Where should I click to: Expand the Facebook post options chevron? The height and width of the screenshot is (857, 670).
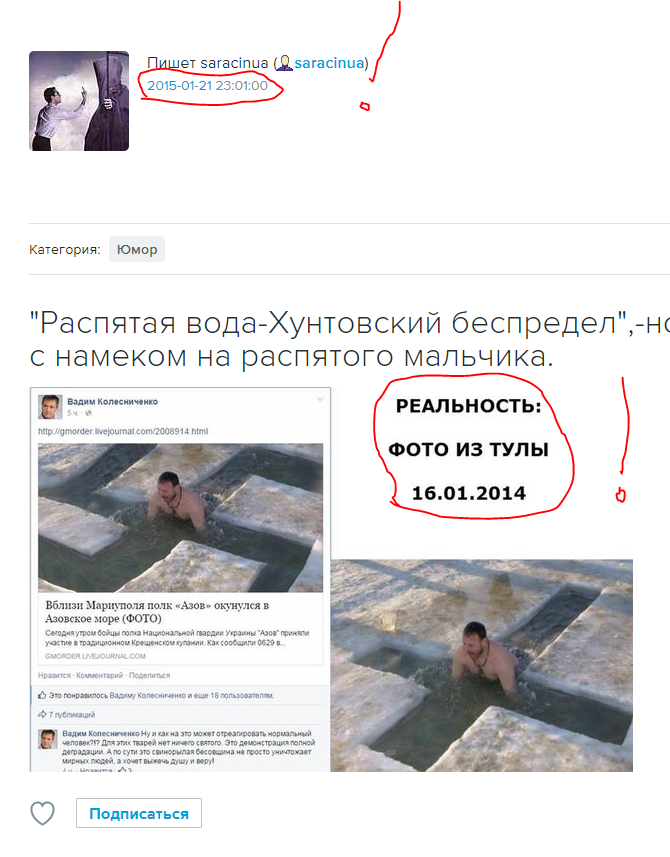tap(320, 400)
